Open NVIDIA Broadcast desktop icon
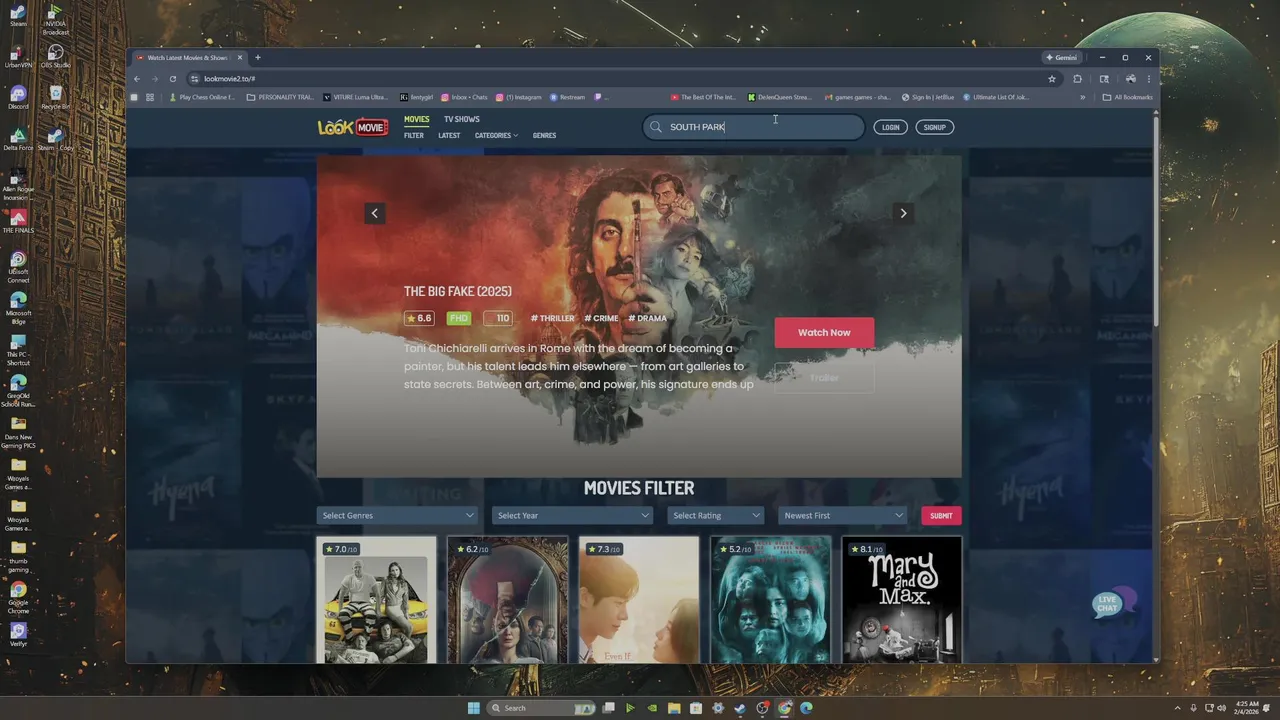The width and height of the screenshot is (1280, 720). point(55,19)
